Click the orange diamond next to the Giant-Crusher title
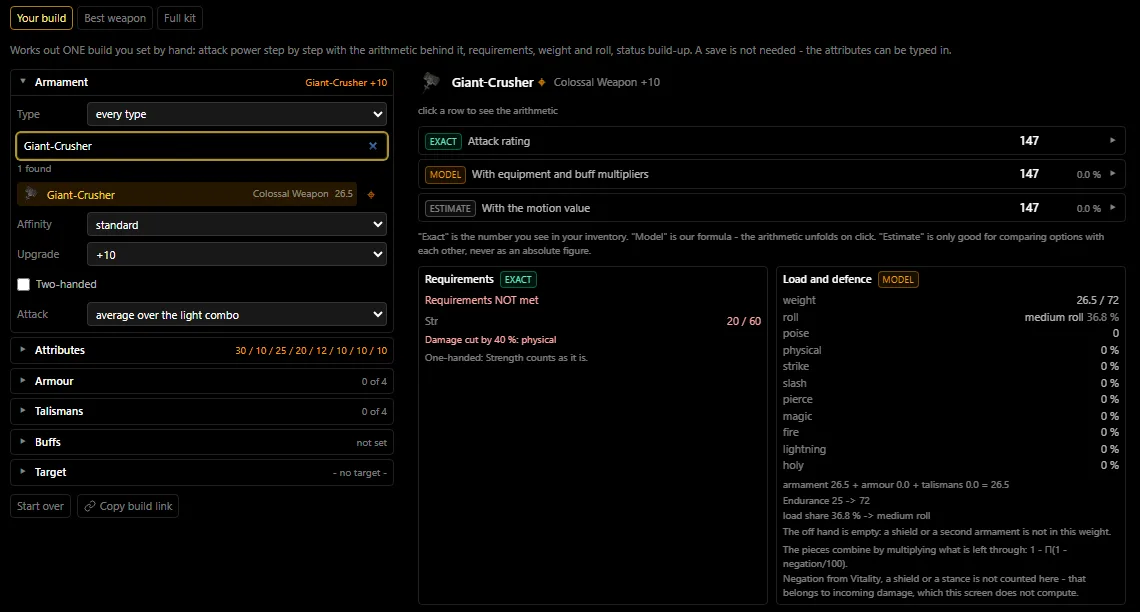Viewport: 1140px width, 612px height. click(x=542, y=82)
